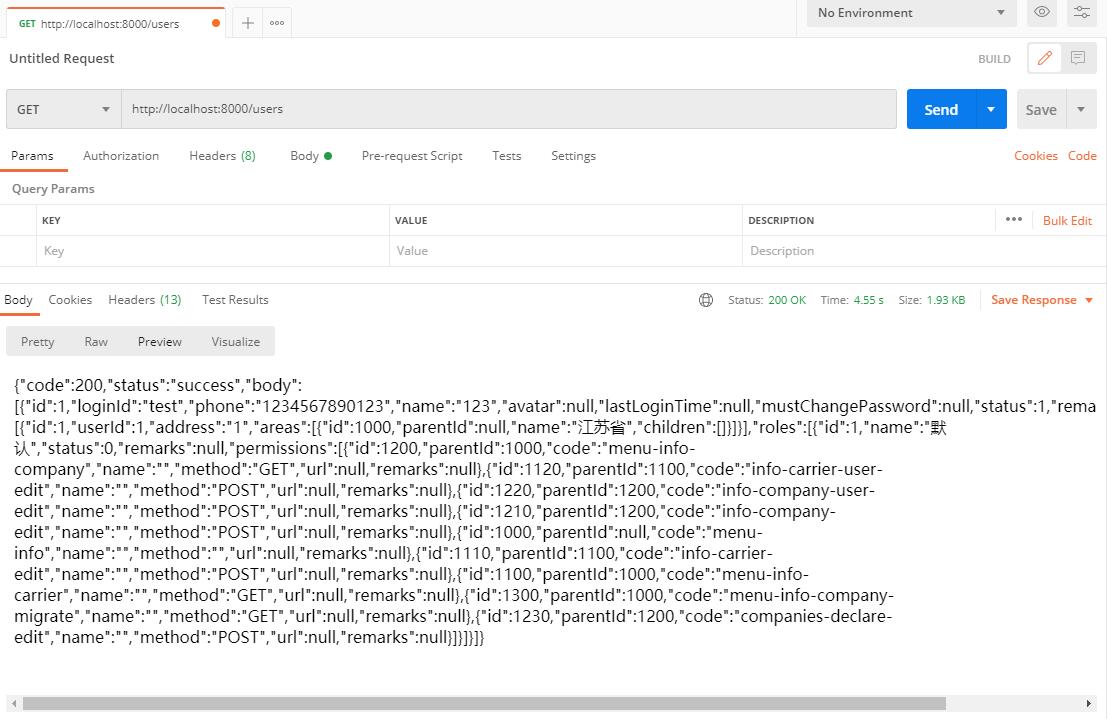Open the Pre-request Script tab
Image resolution: width=1107 pixels, height=719 pixels.
(412, 156)
